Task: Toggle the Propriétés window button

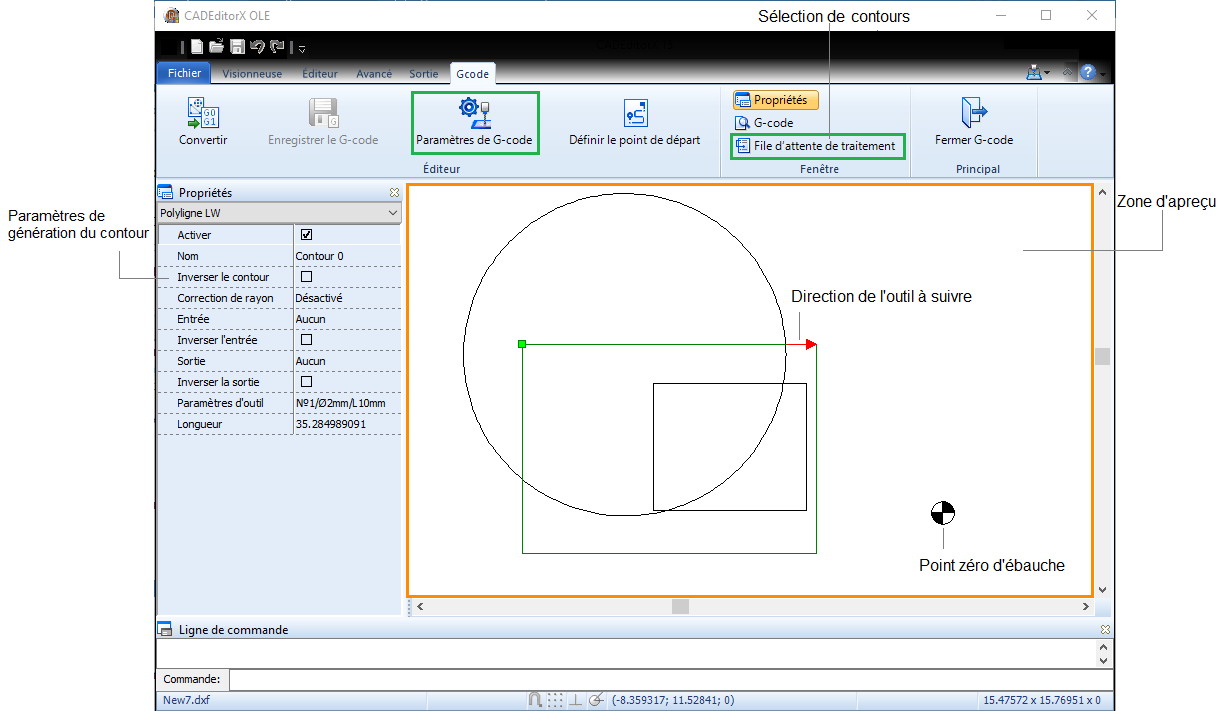Action: click(776, 100)
